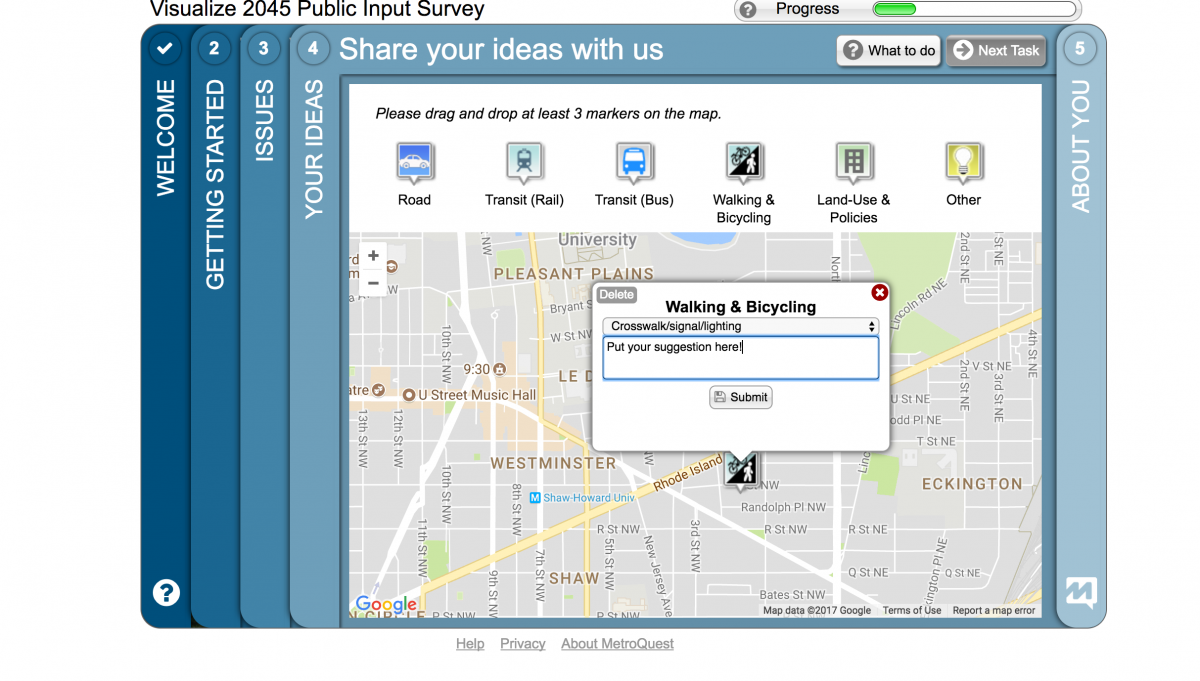Zoom out on the map
The image size is (1200, 681).
pos(373,283)
